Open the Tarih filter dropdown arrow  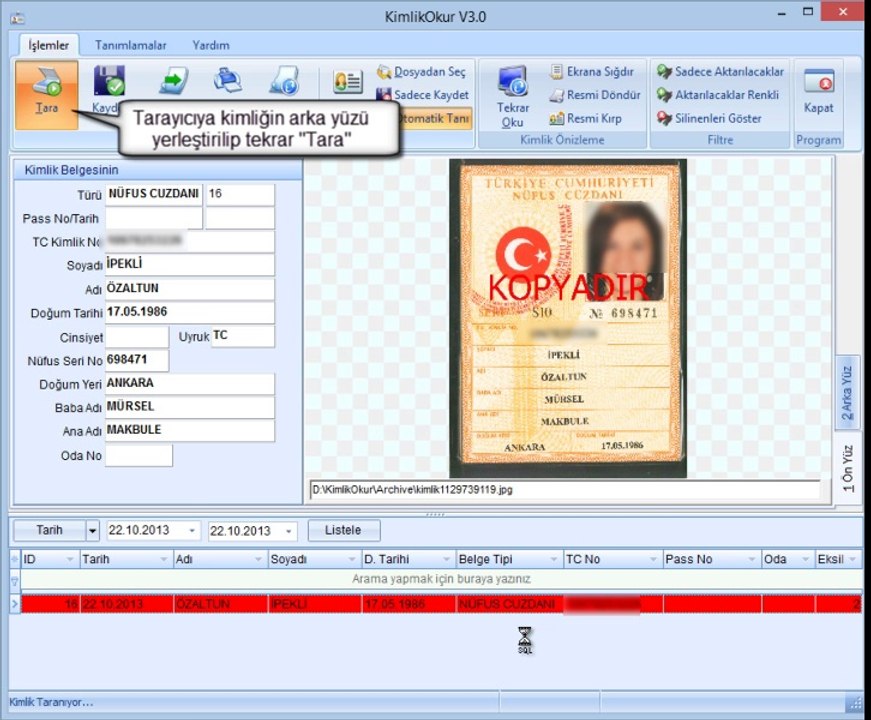click(x=92, y=531)
